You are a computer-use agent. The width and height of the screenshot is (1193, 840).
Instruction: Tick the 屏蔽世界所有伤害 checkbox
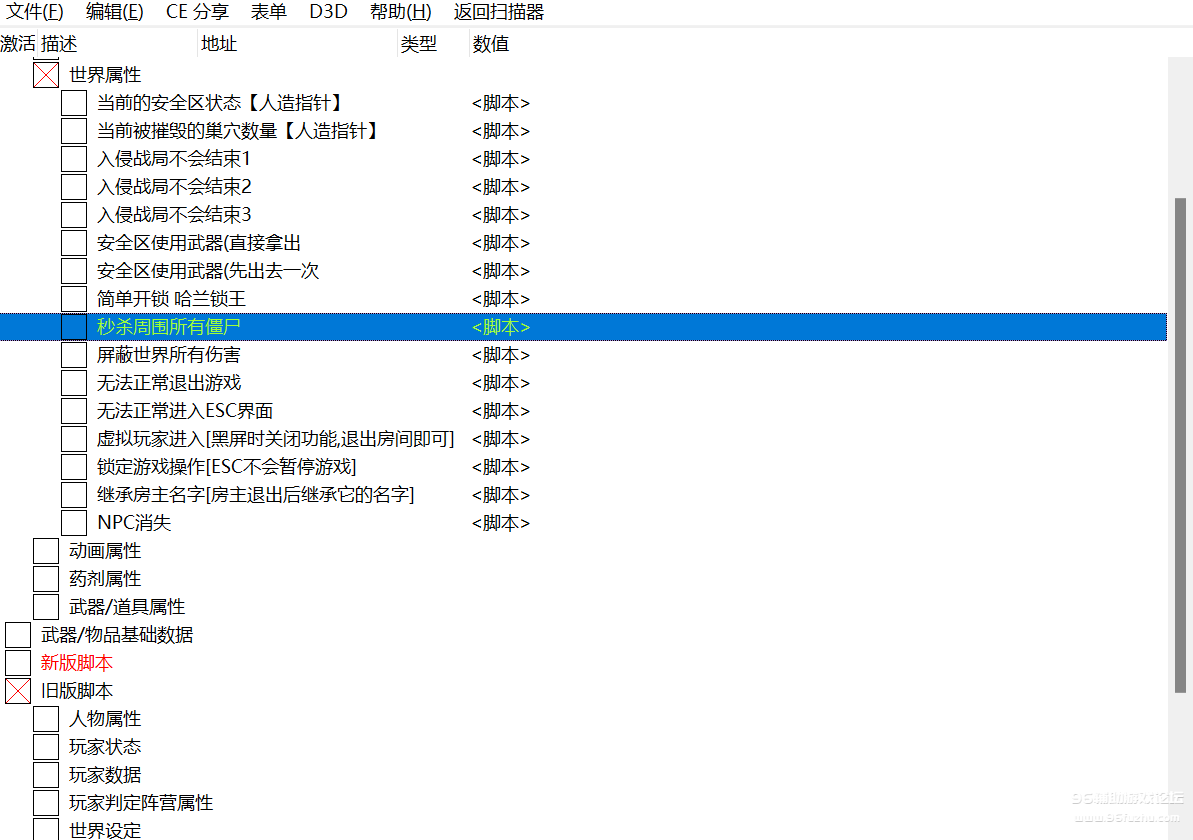(74, 355)
